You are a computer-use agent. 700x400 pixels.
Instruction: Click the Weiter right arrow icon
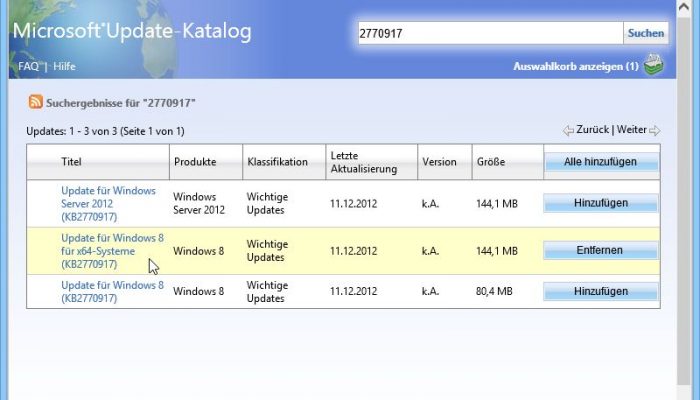[x=654, y=130]
